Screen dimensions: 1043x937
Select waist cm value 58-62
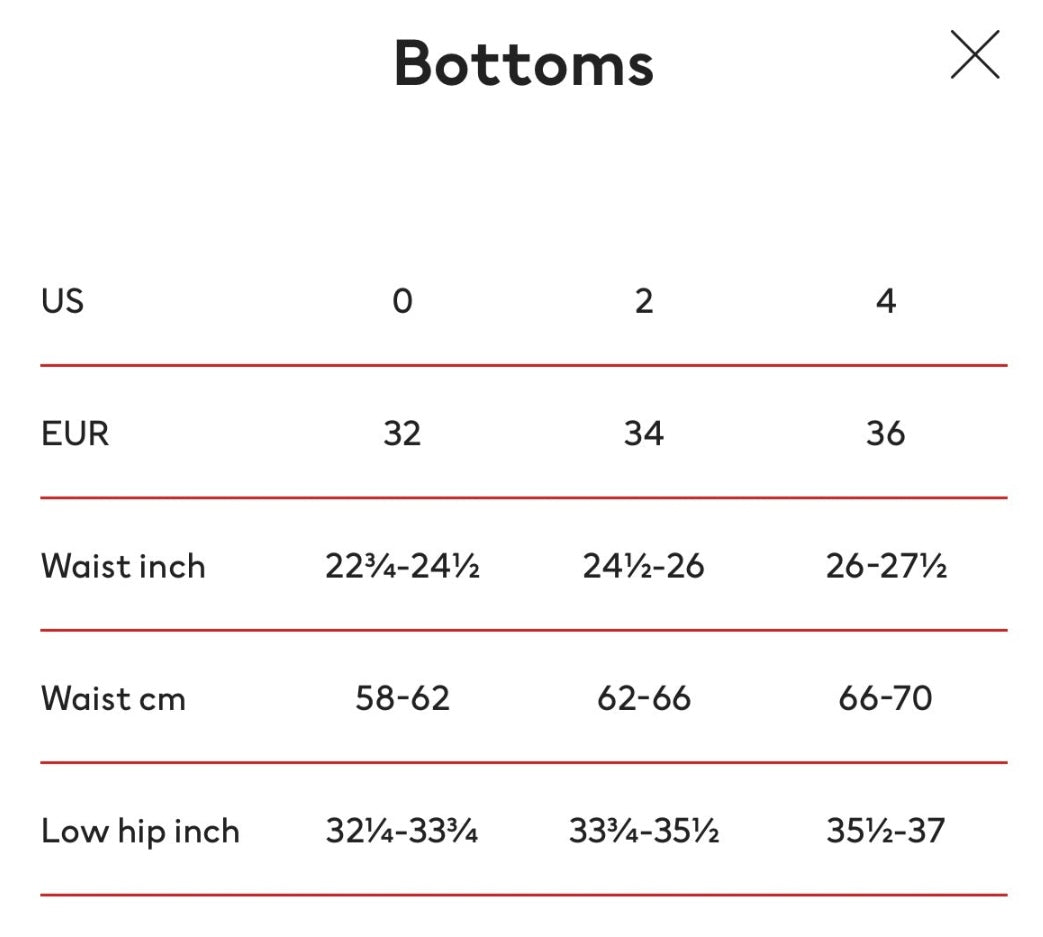click(x=402, y=698)
